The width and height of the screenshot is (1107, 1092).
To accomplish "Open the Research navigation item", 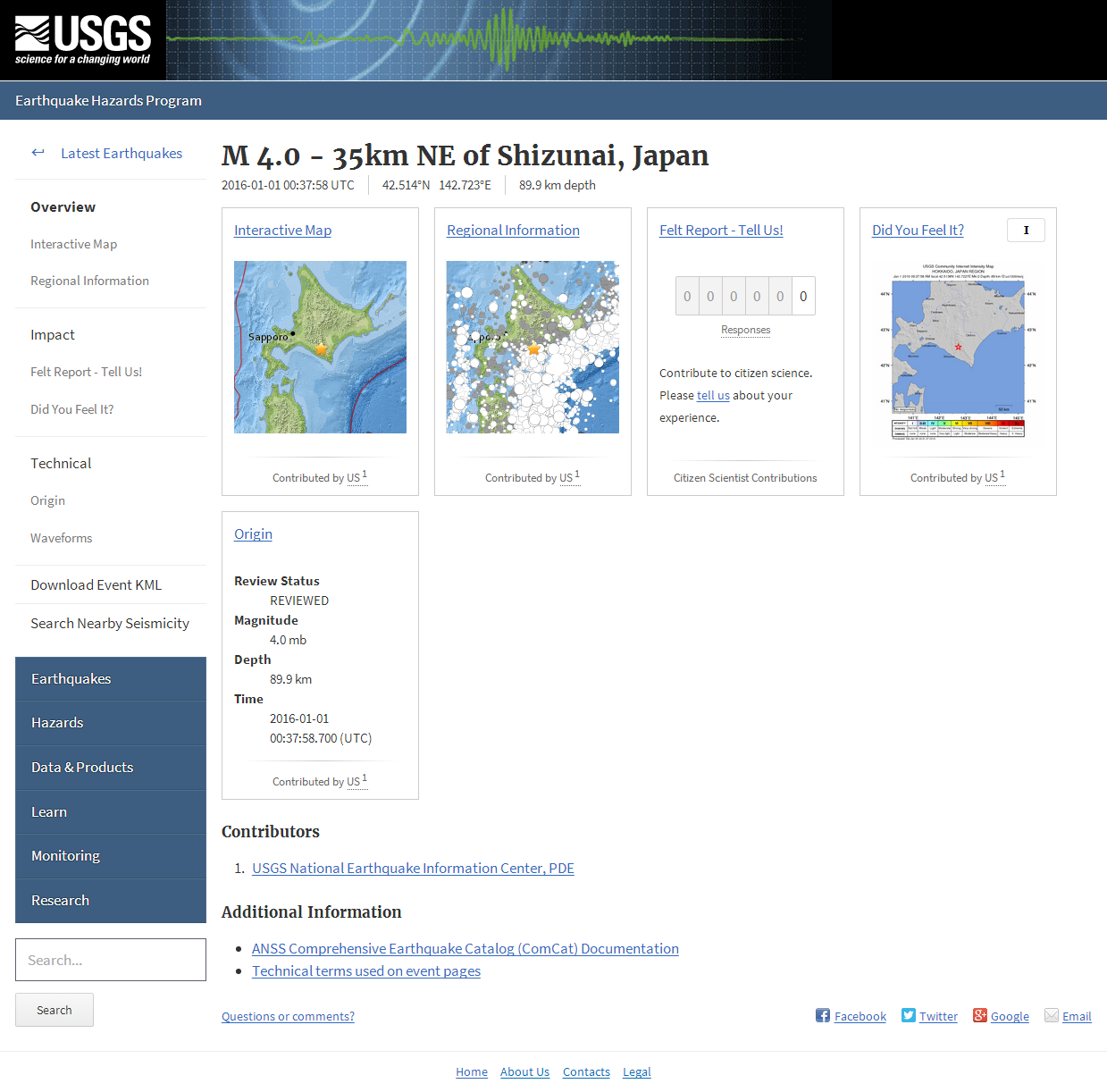I will 111,901.
